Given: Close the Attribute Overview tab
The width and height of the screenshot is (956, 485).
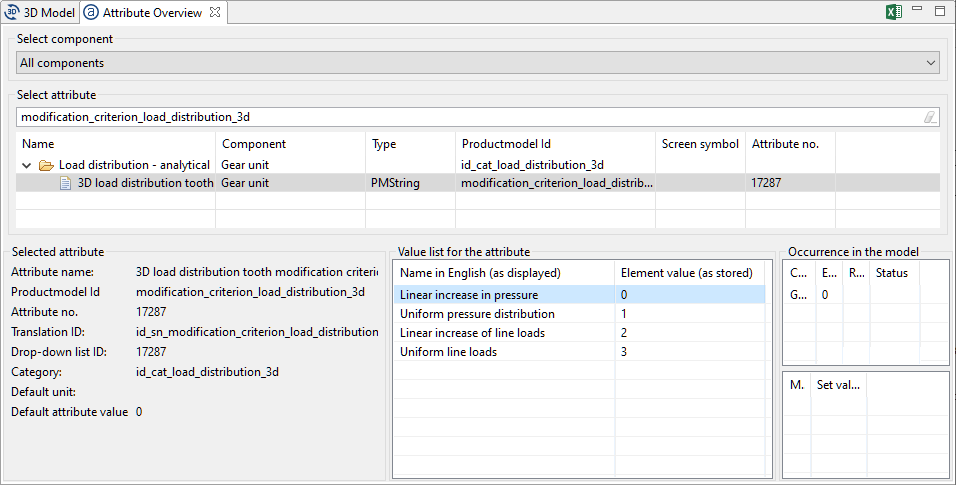Looking at the screenshot, I should coord(215,13).
